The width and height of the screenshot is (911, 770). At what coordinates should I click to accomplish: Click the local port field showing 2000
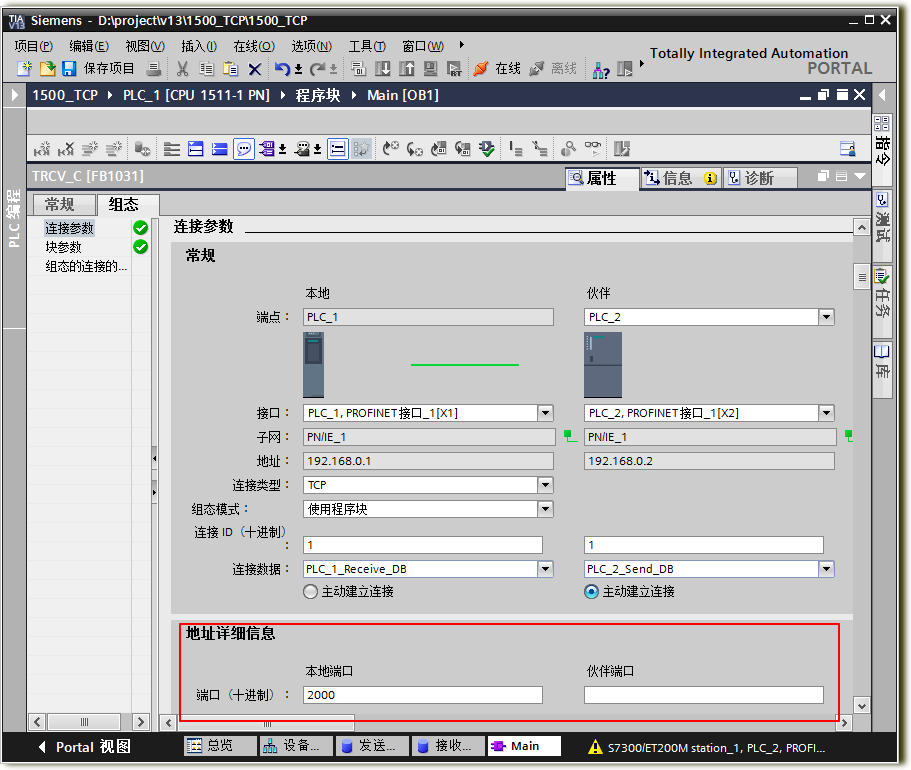coord(423,695)
